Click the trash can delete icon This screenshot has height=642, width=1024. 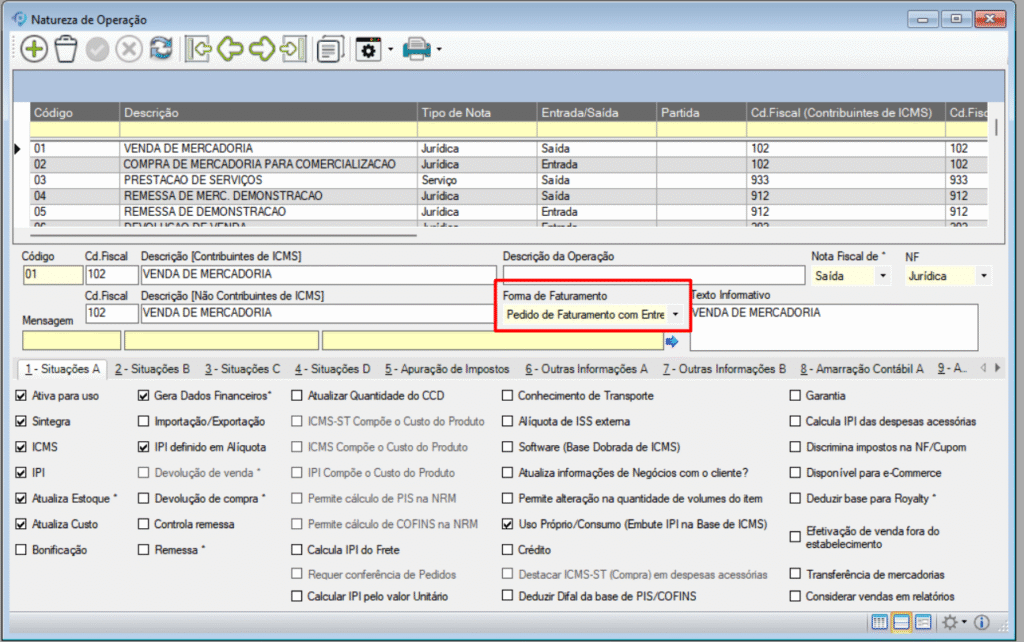click(66, 49)
